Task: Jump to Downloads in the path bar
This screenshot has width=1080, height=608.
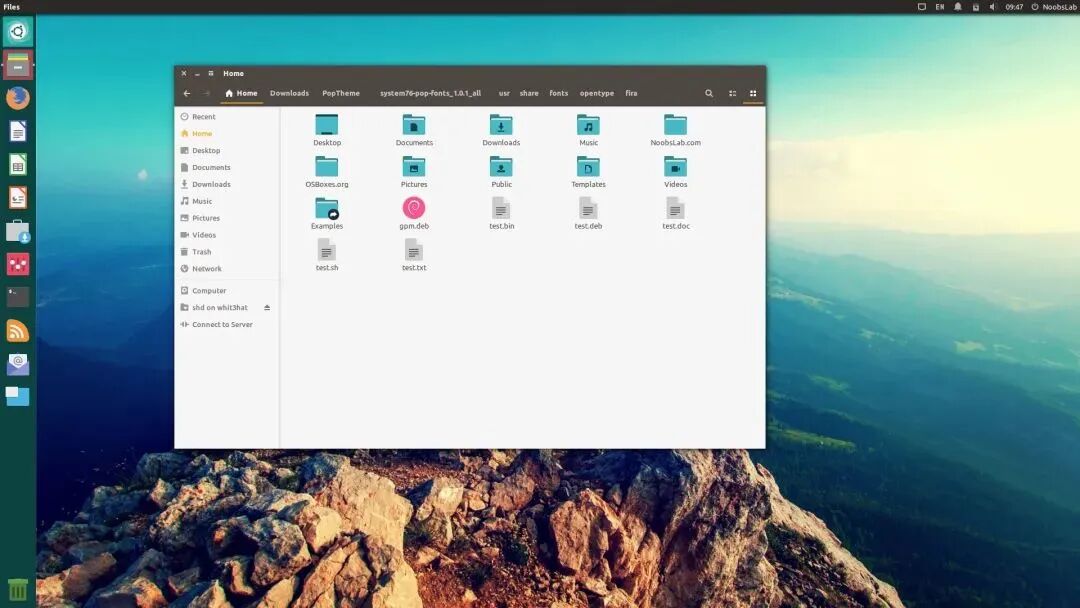Action: (289, 93)
